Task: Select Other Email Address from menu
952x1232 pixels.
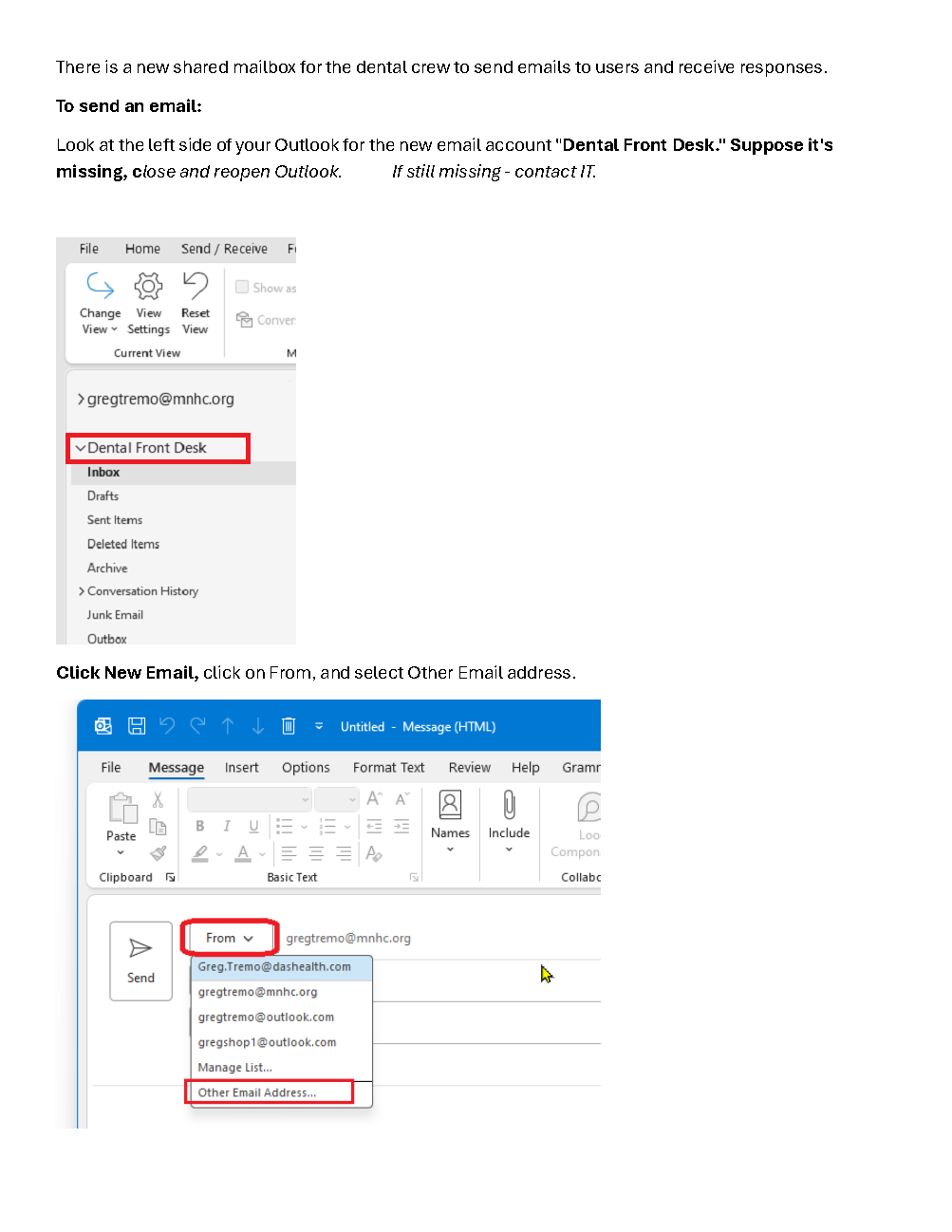Action: point(257,1092)
